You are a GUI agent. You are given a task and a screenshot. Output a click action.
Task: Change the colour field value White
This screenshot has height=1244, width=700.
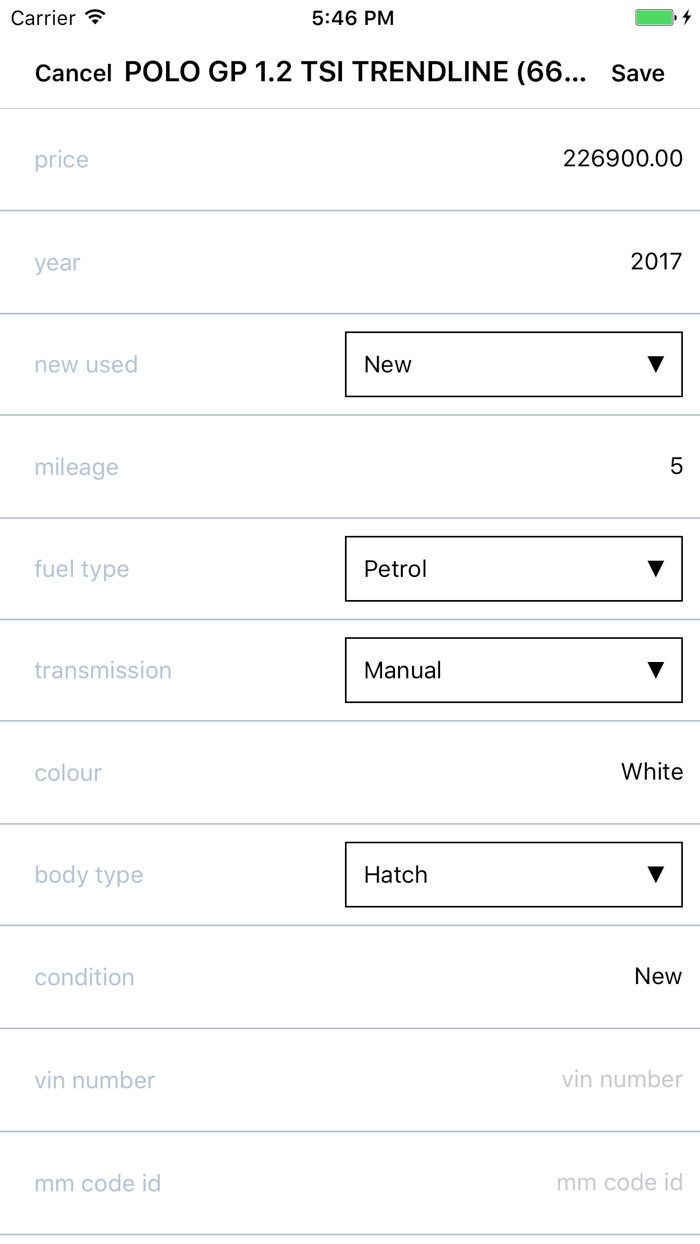(x=651, y=772)
